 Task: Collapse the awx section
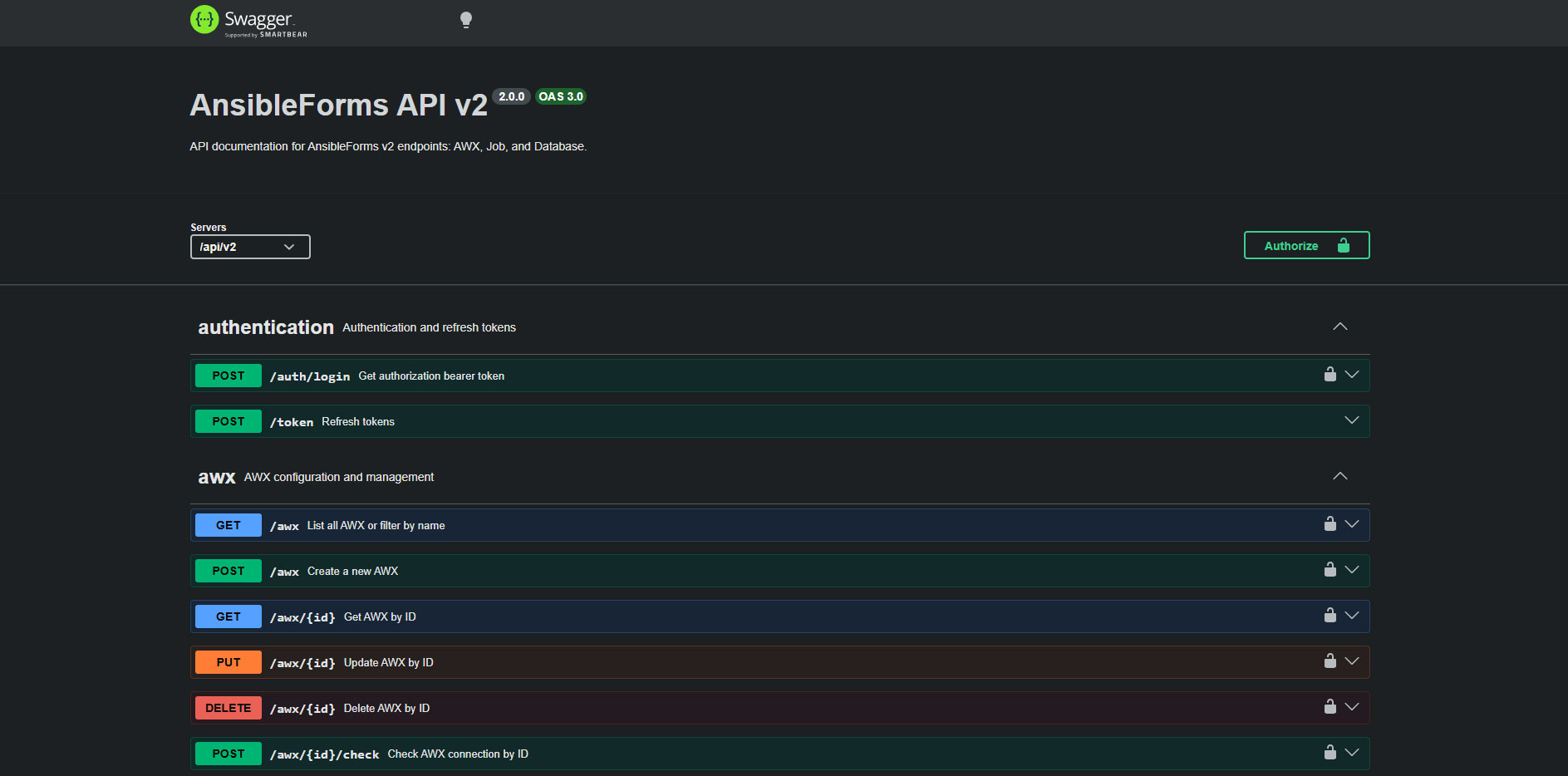tap(1339, 476)
